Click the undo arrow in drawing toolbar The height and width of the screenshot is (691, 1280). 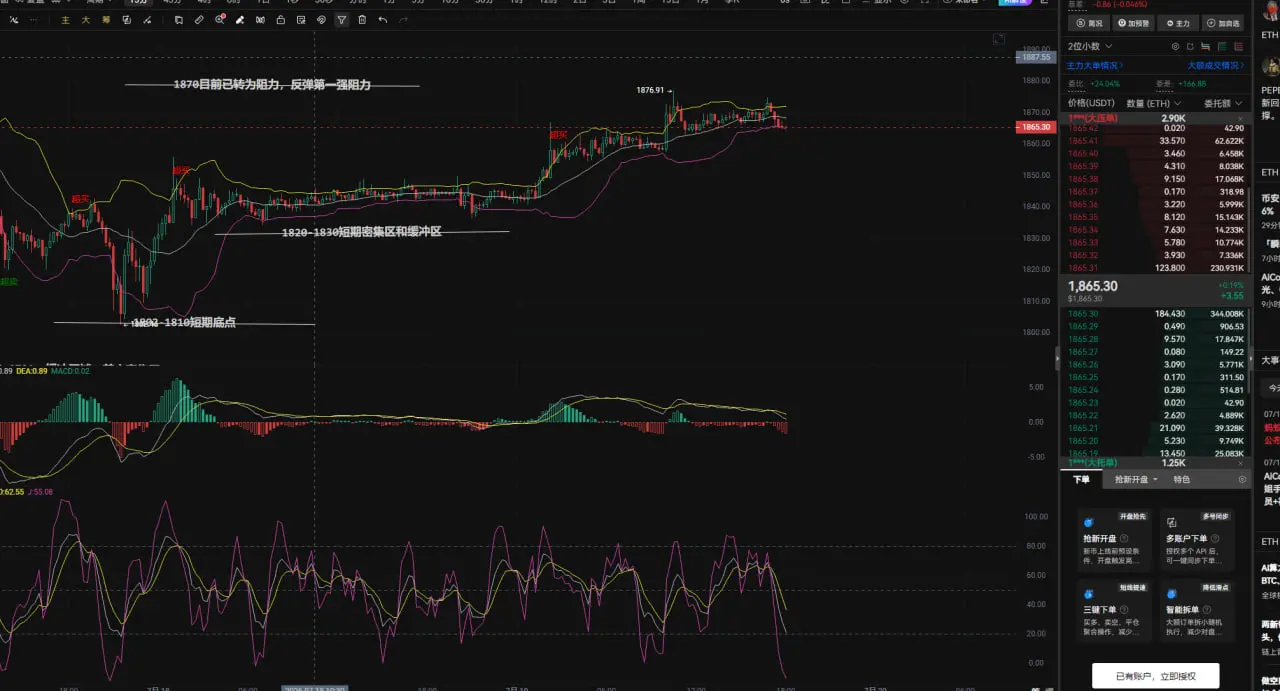[383, 20]
